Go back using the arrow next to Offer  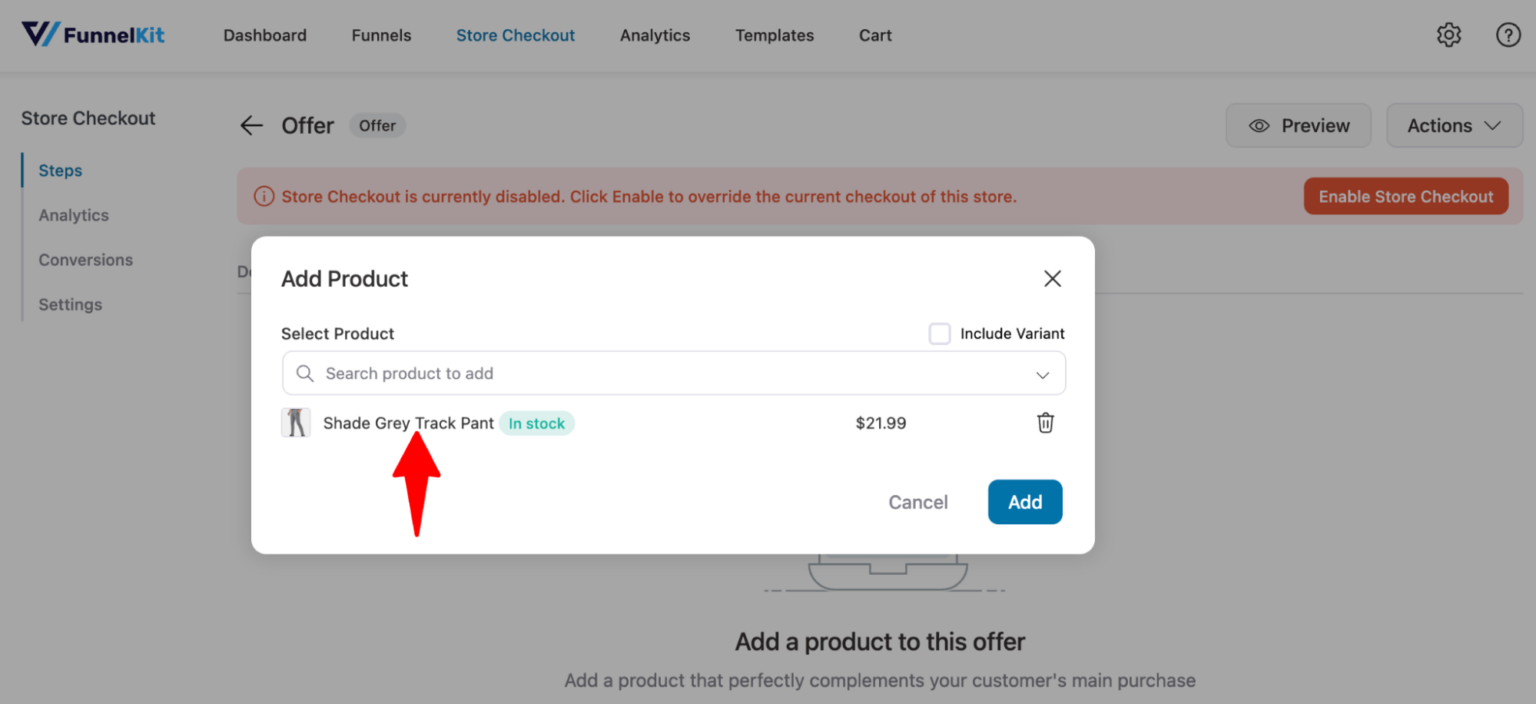pyautogui.click(x=251, y=125)
